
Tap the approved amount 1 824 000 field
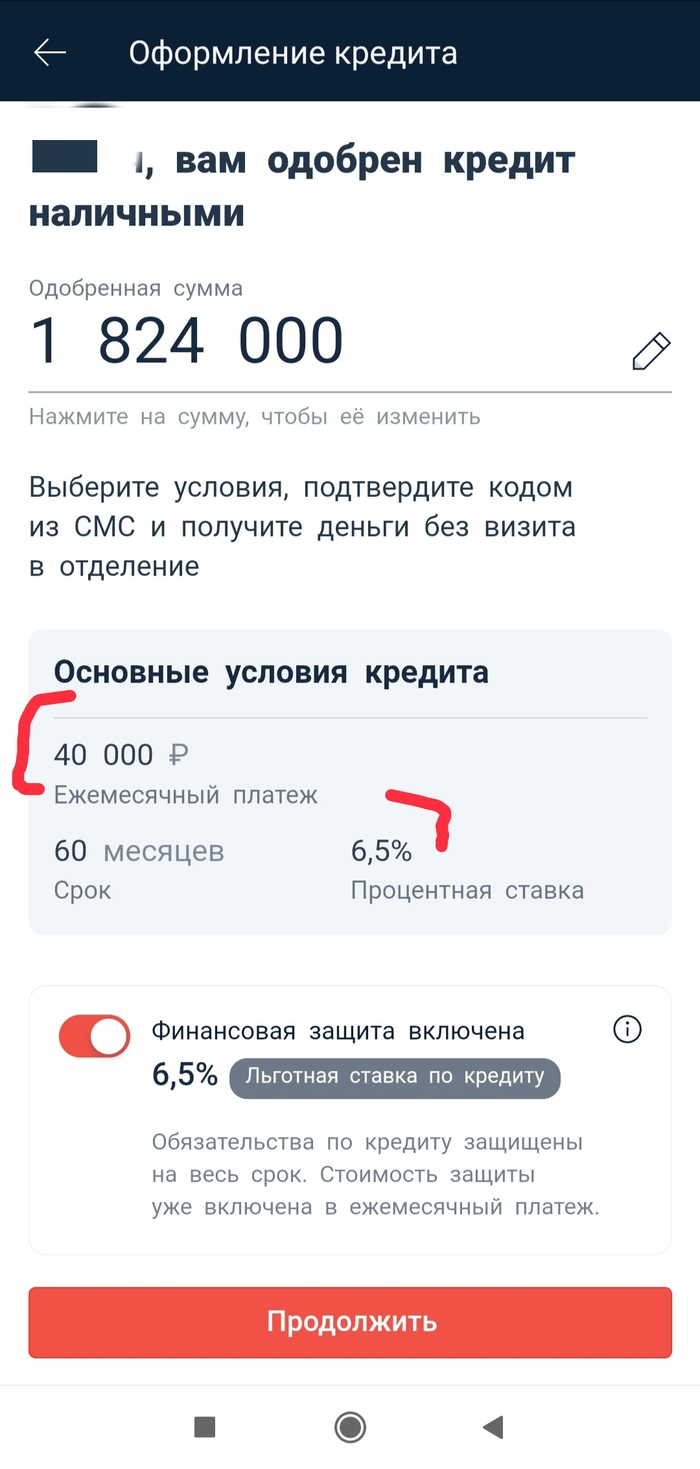[187, 341]
